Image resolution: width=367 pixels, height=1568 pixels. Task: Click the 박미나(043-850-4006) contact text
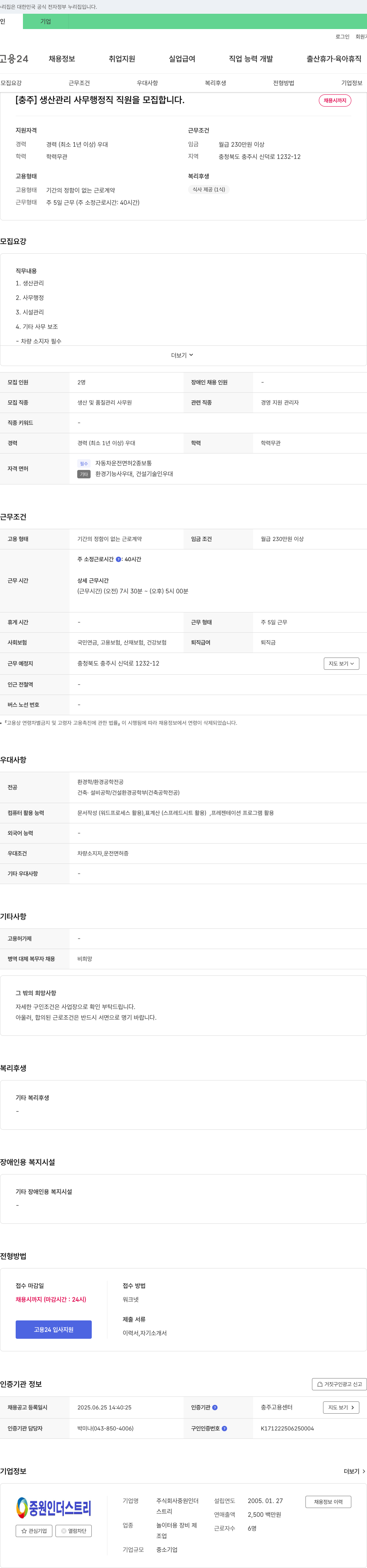(105, 1428)
